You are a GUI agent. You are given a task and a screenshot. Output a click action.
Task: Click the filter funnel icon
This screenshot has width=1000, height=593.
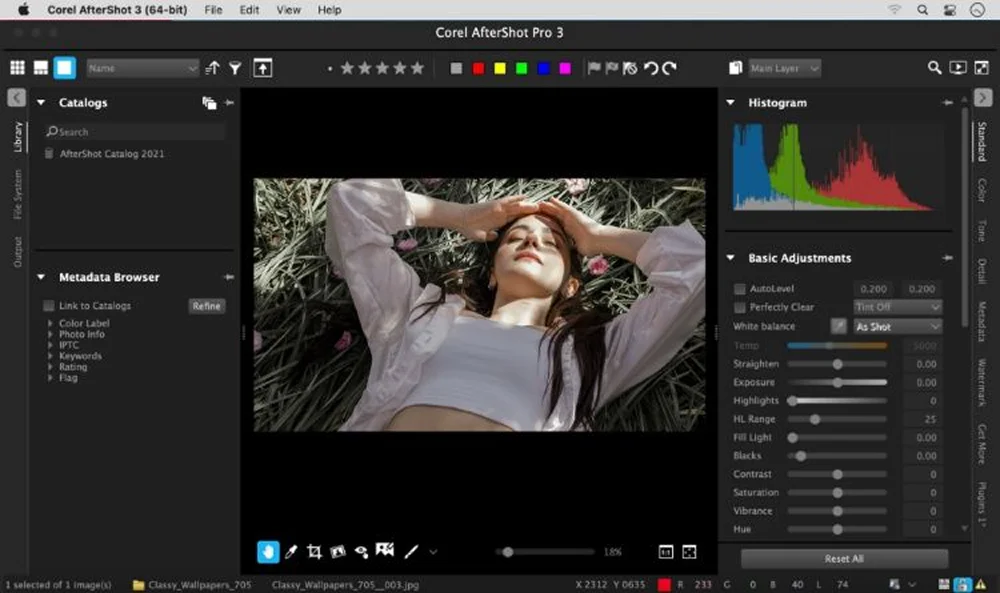point(235,68)
